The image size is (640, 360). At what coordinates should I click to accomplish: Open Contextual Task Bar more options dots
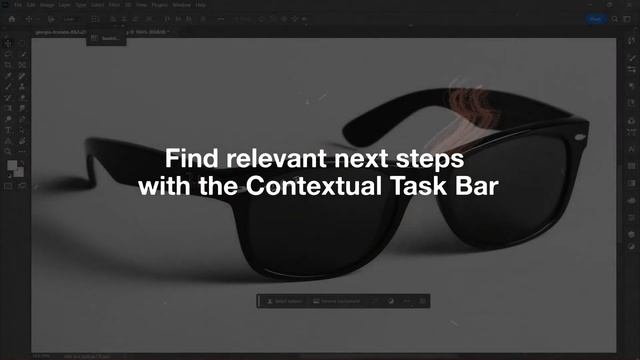click(407, 301)
